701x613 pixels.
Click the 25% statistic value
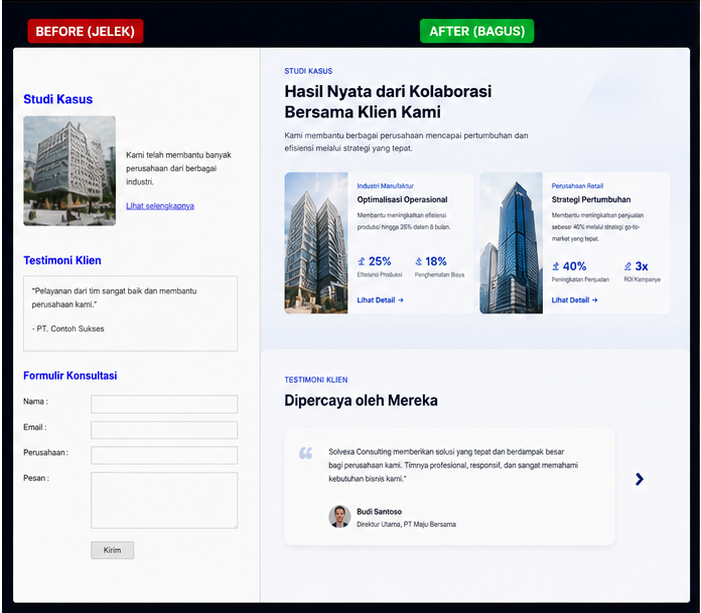[380, 261]
